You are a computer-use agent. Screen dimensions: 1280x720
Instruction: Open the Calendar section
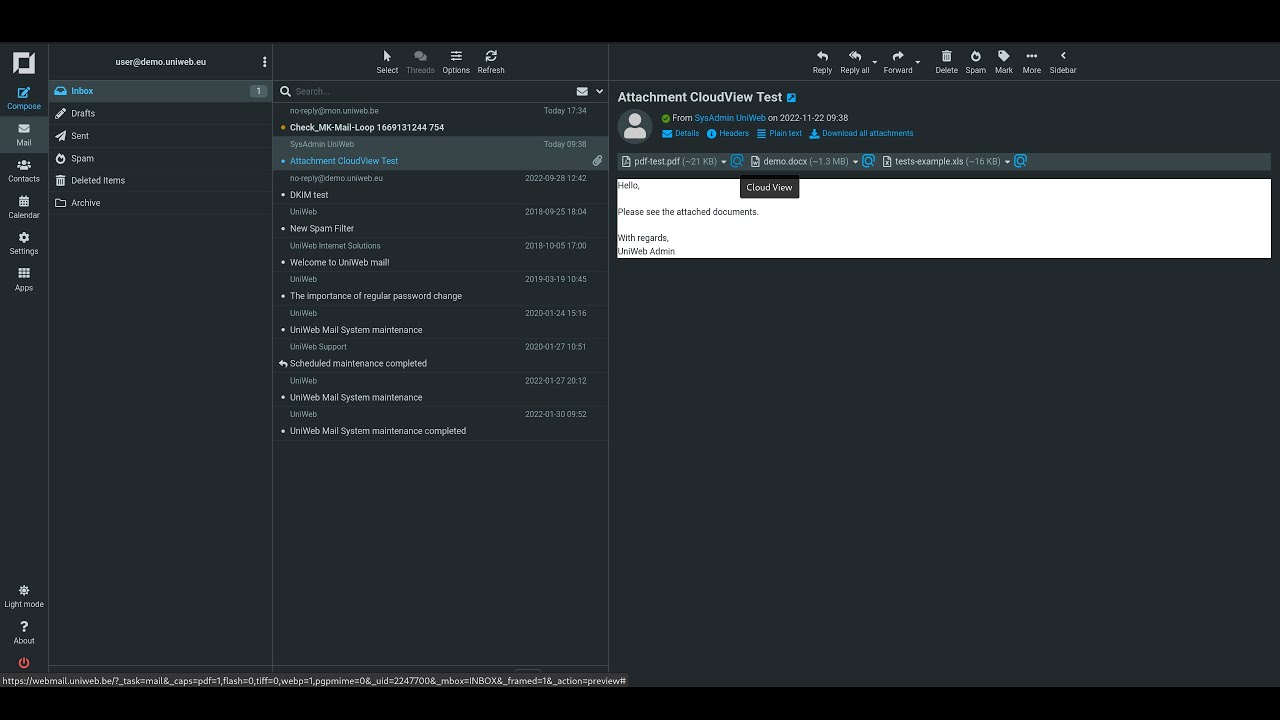click(x=24, y=207)
